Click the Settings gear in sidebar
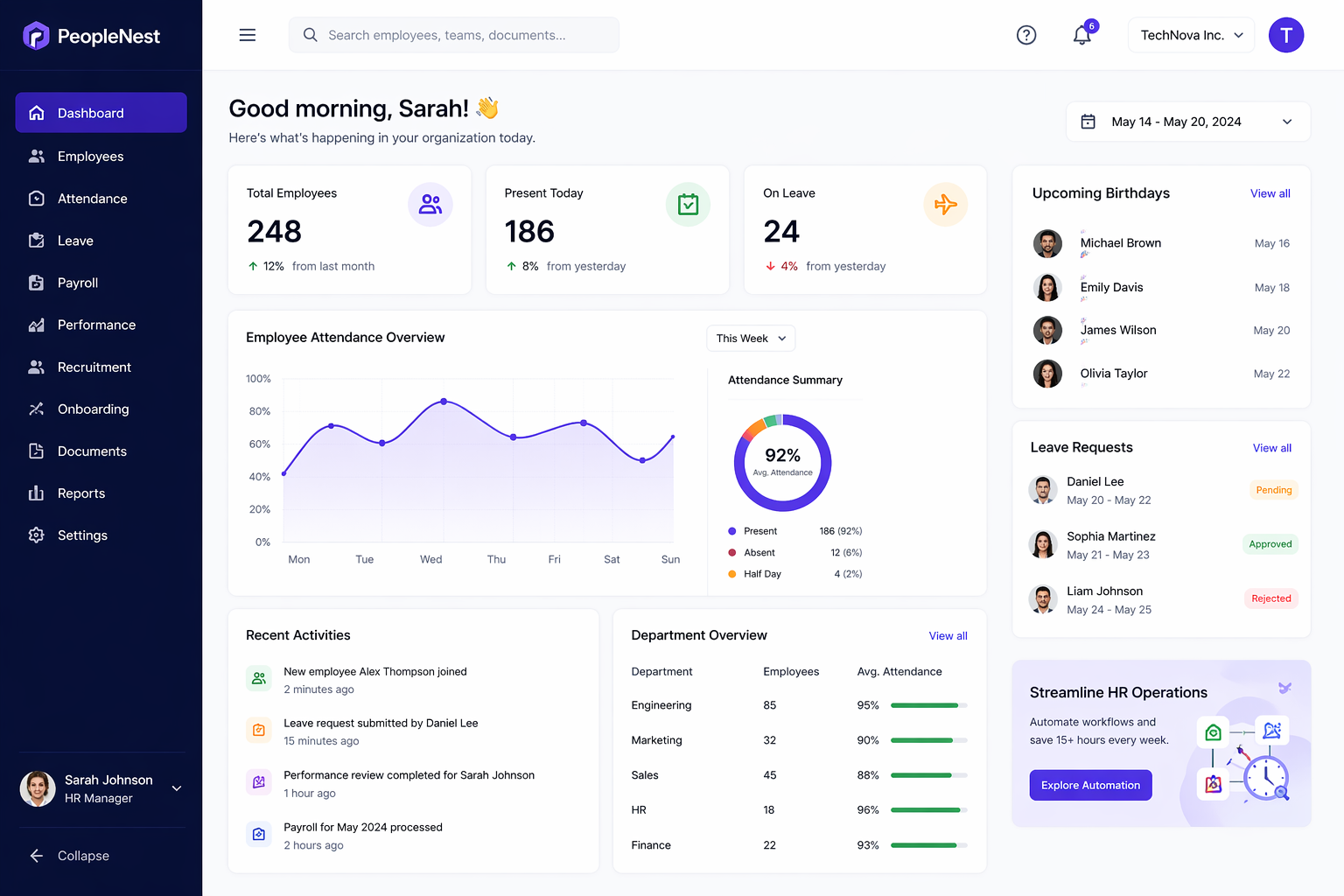 37,535
